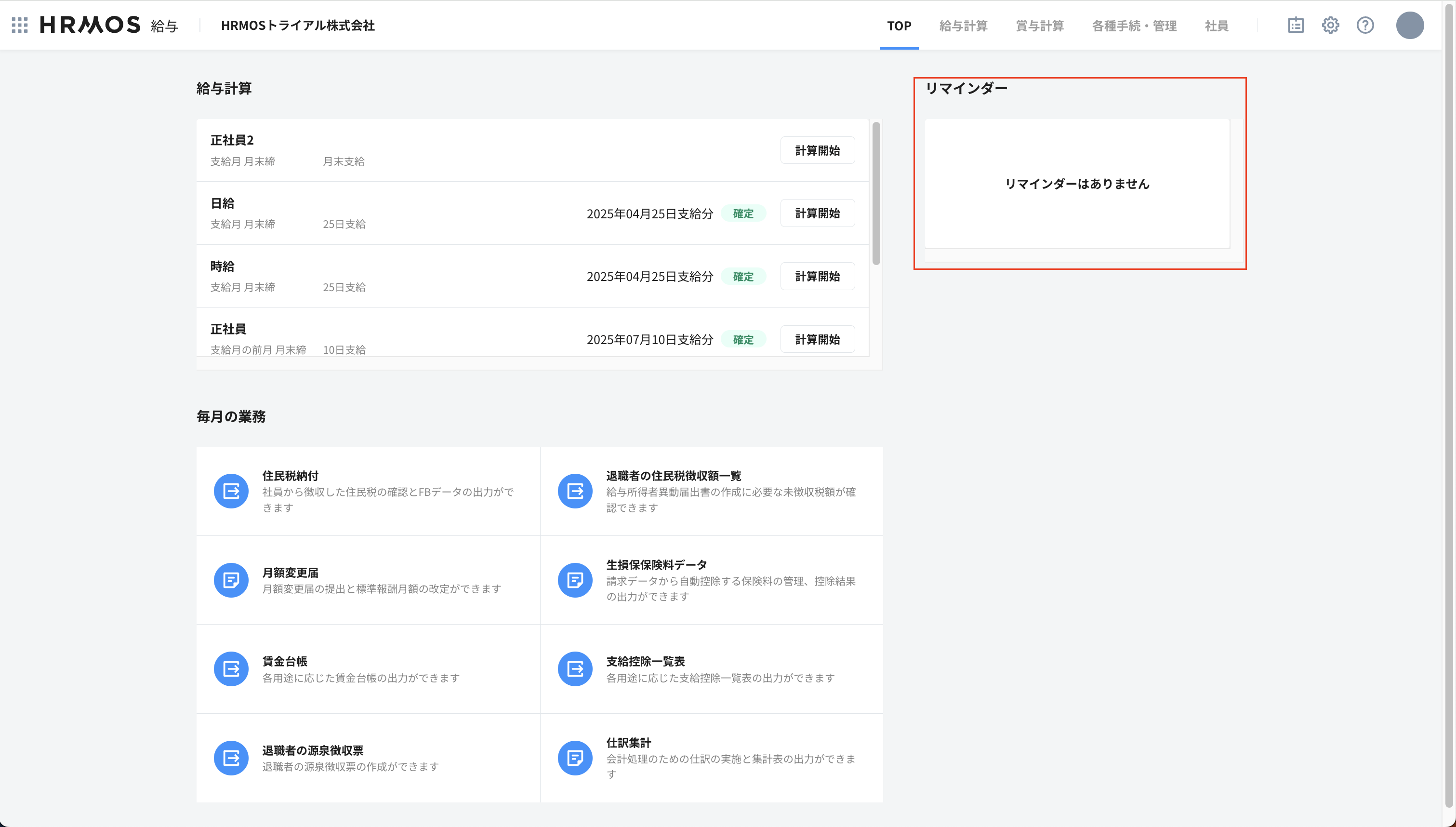Click 計算開始 for 時給 payroll

[x=817, y=276]
